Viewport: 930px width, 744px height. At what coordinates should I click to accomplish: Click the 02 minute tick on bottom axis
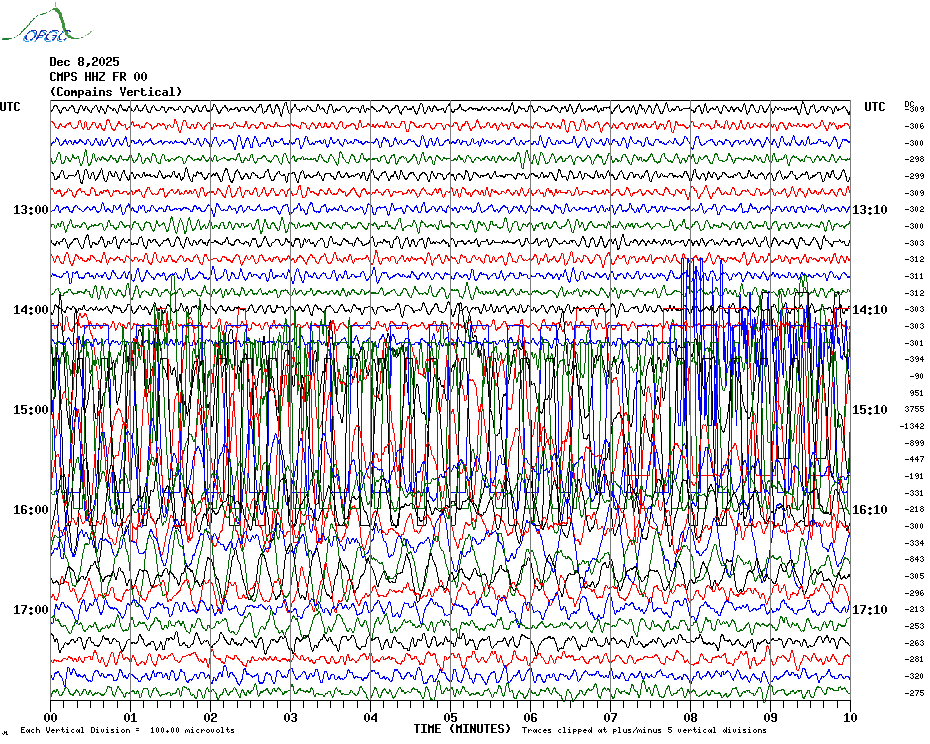point(211,717)
